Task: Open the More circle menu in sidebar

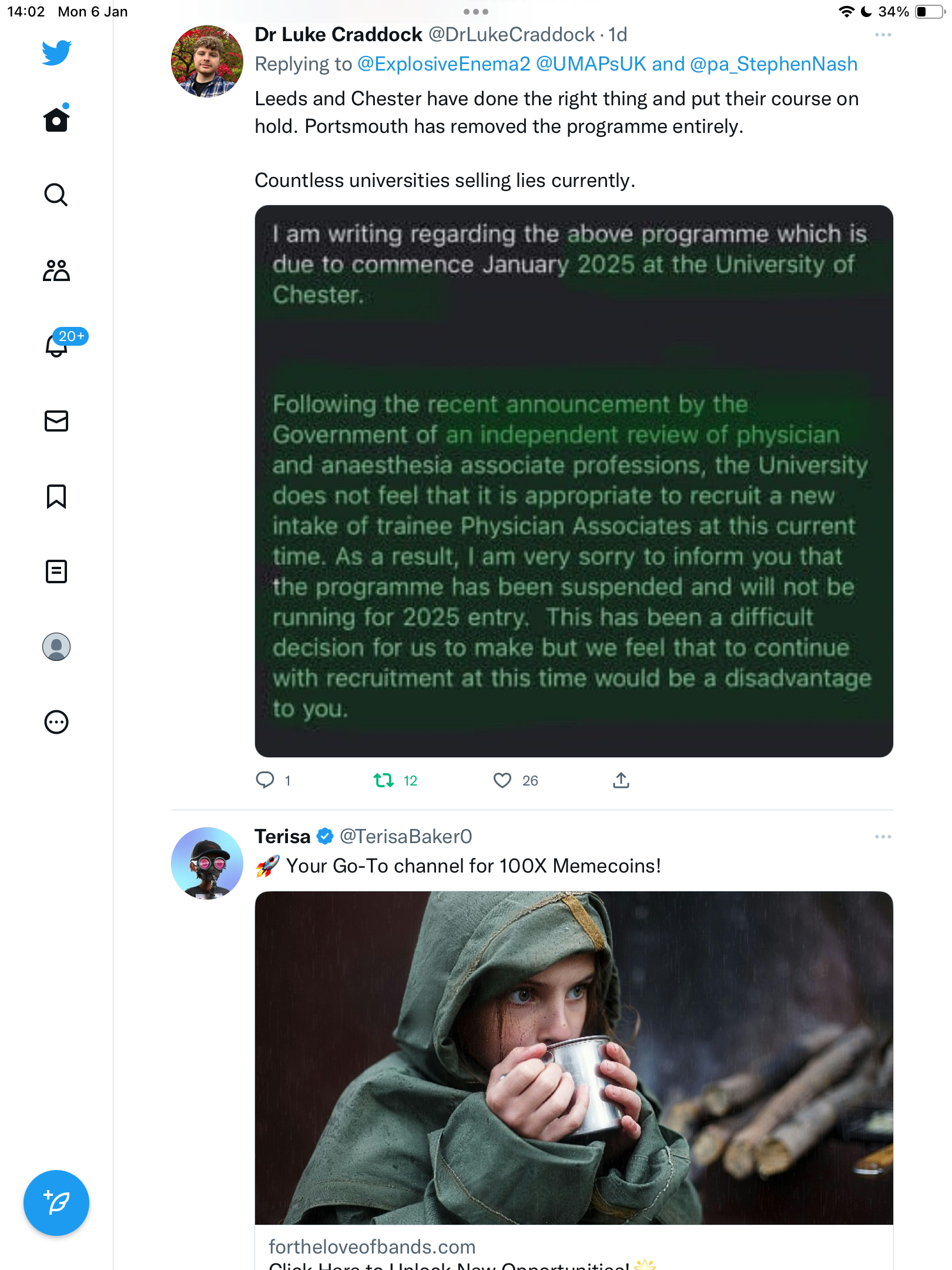Action: click(x=56, y=722)
